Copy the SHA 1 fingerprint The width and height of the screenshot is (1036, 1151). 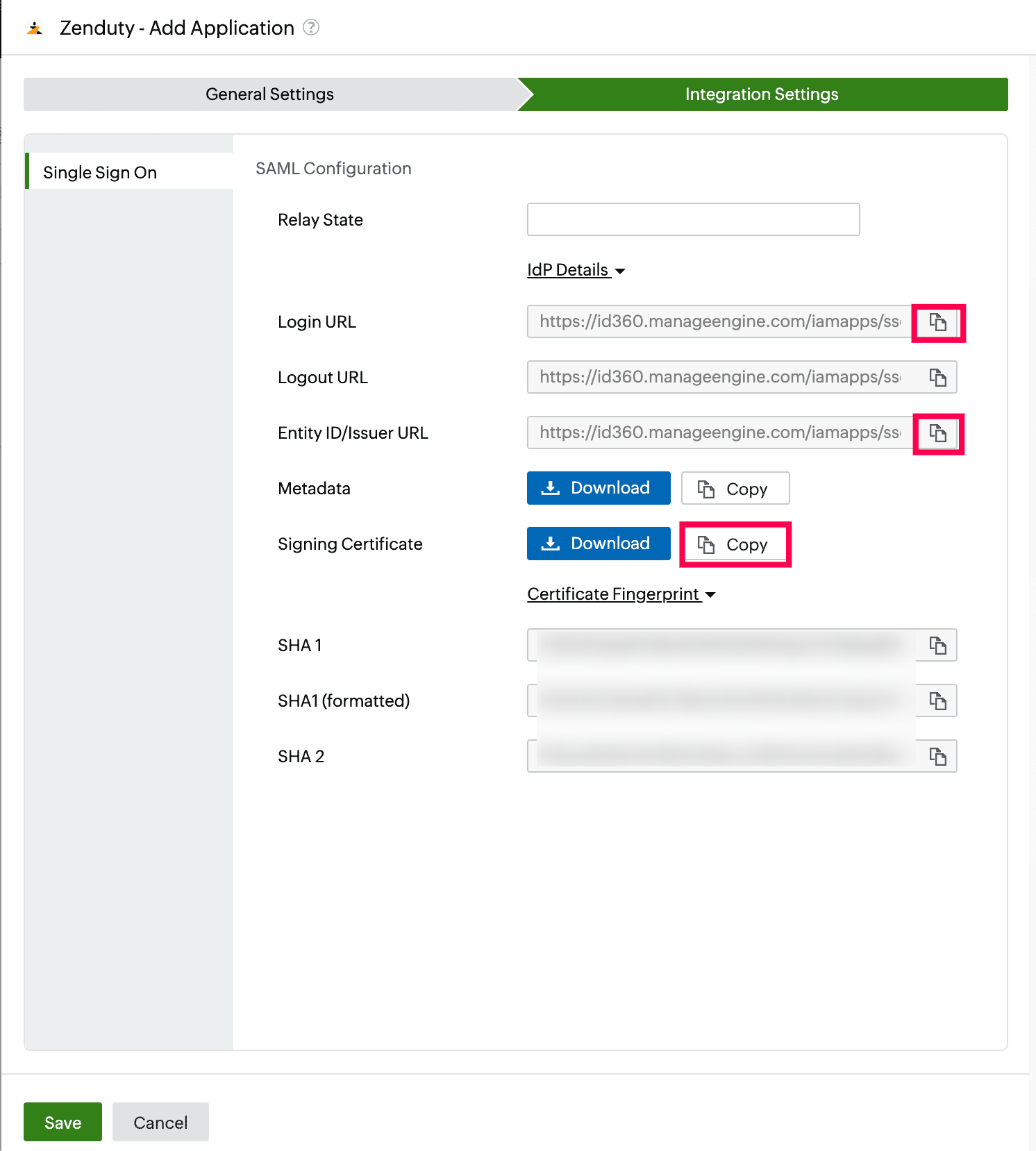point(937,646)
